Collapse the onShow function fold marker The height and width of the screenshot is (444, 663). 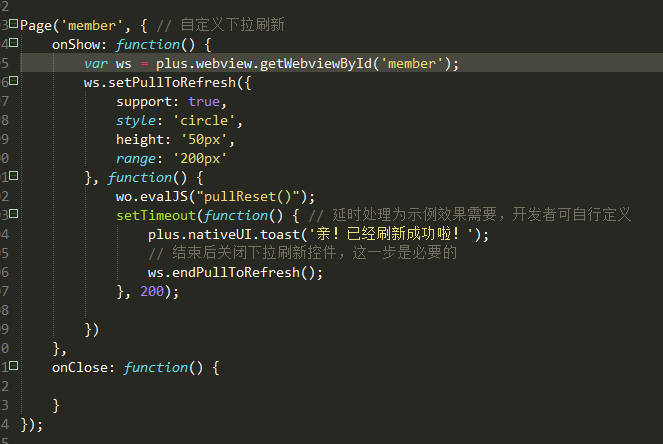[14, 42]
